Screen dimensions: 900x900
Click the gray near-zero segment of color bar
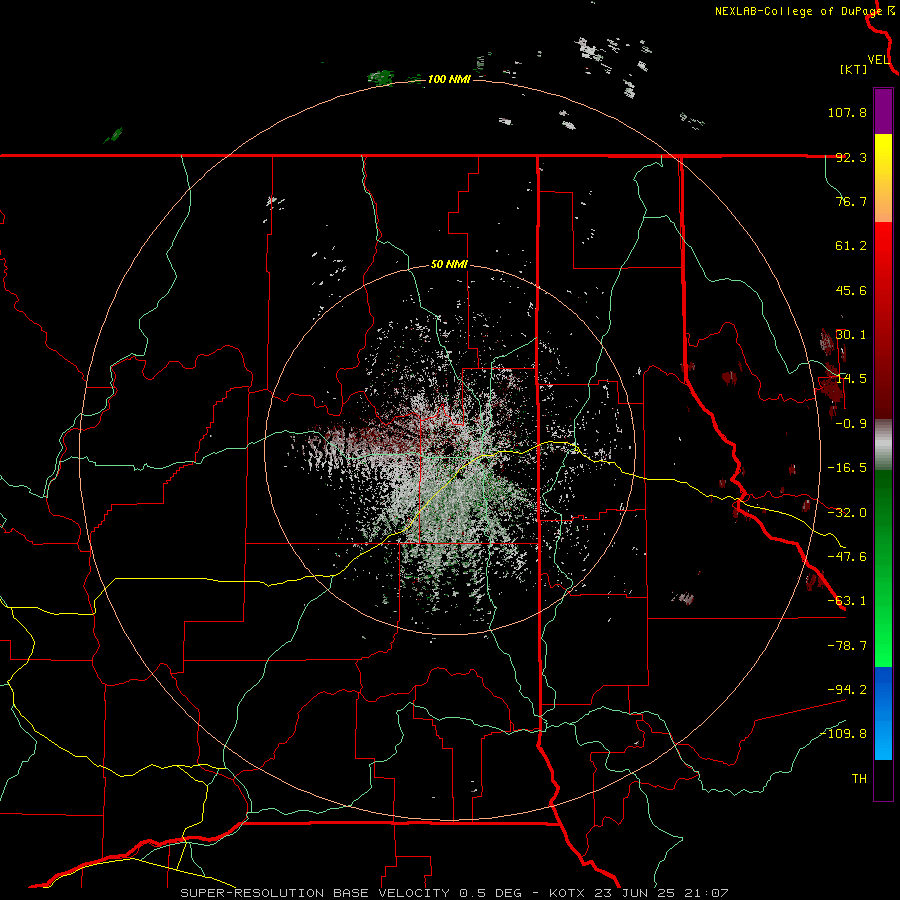(883, 445)
